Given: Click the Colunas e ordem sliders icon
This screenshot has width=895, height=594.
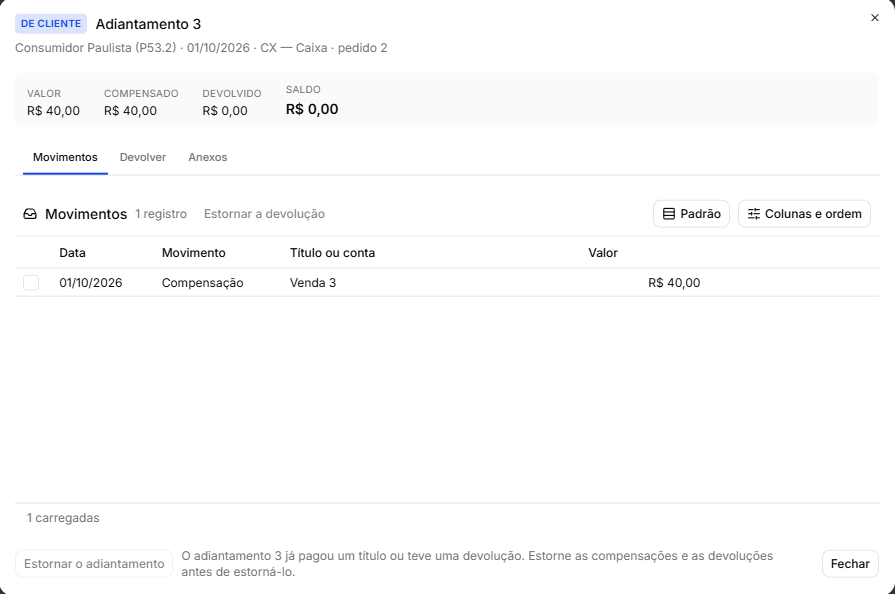Looking at the screenshot, I should [x=753, y=214].
